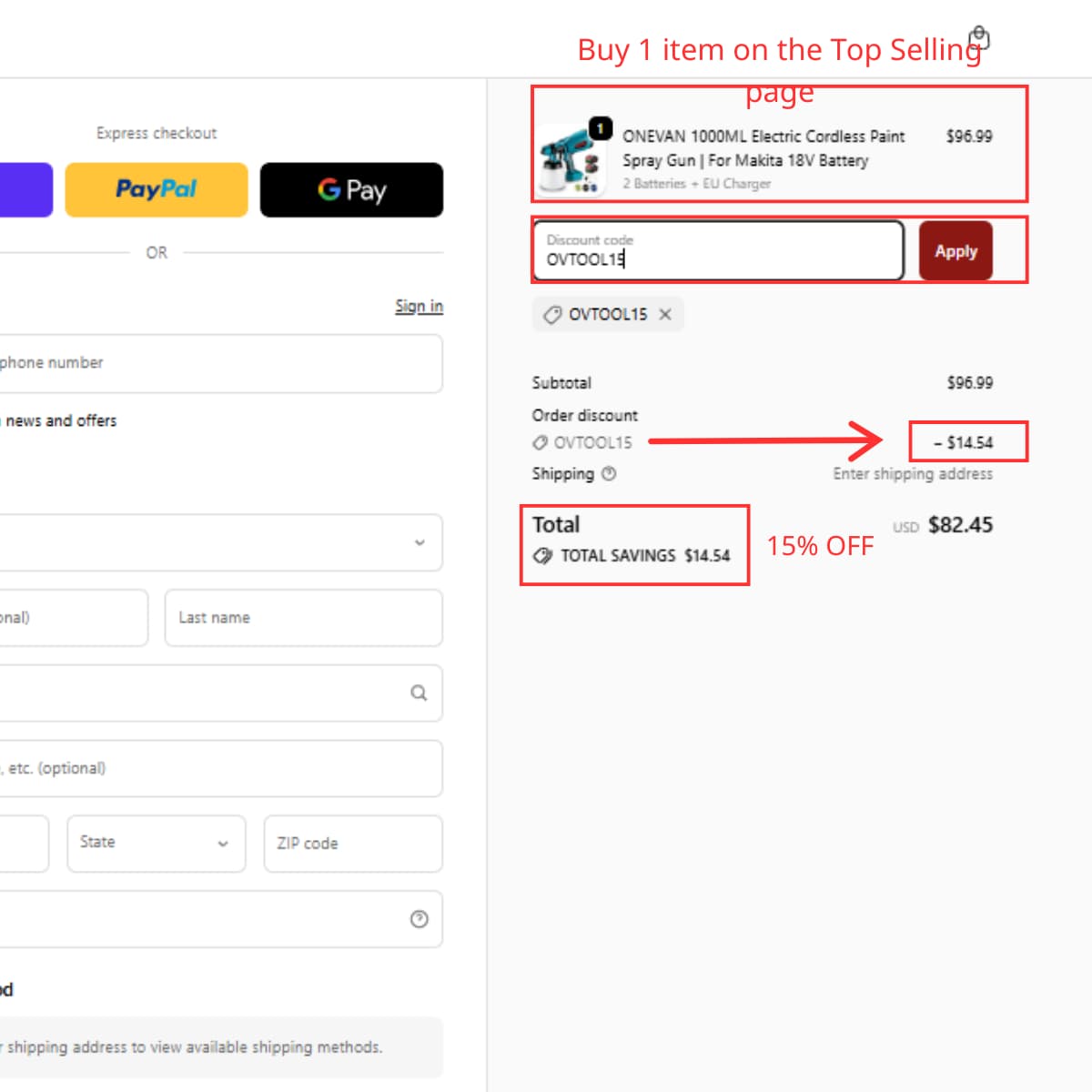Image resolution: width=1092 pixels, height=1092 pixels.
Task: Click the product title ONEVAN 1000ML
Action: (763, 148)
